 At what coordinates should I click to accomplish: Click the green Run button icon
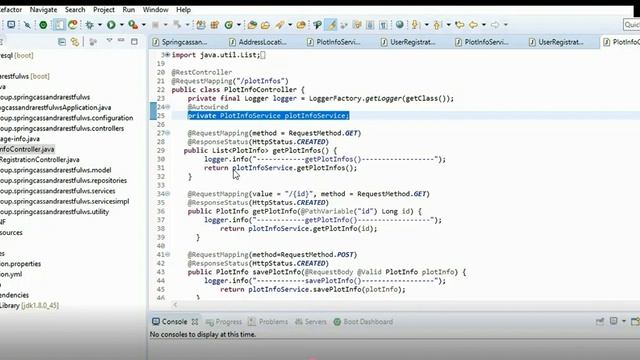click(x=111, y=25)
